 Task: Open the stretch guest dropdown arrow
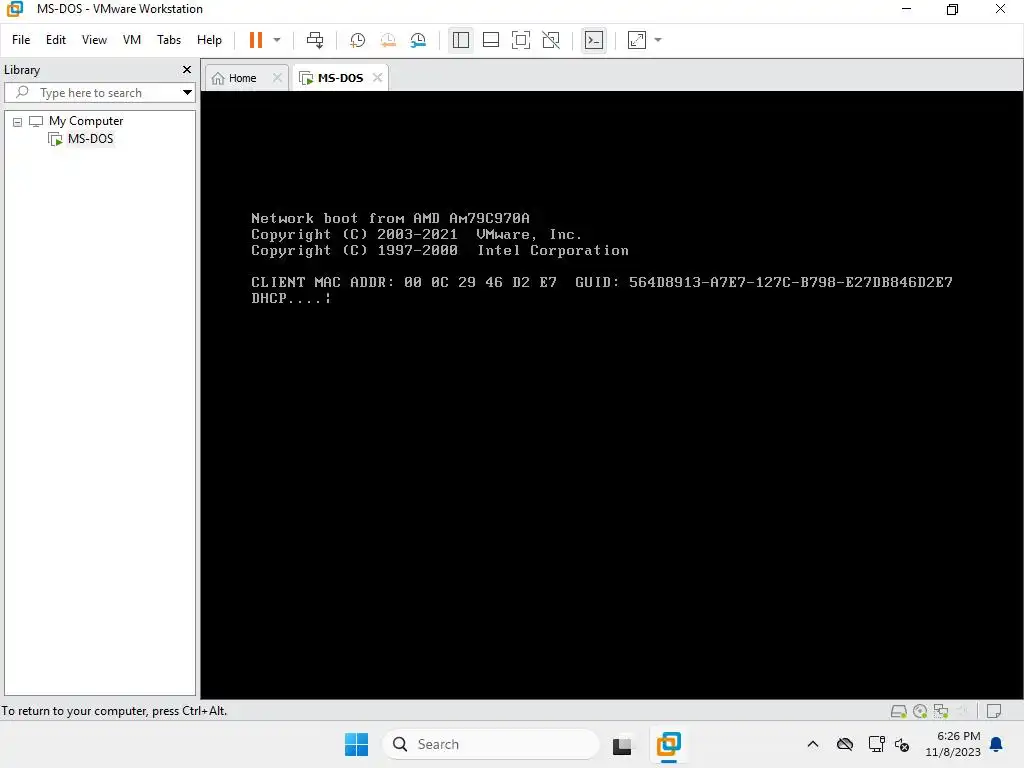(658, 40)
